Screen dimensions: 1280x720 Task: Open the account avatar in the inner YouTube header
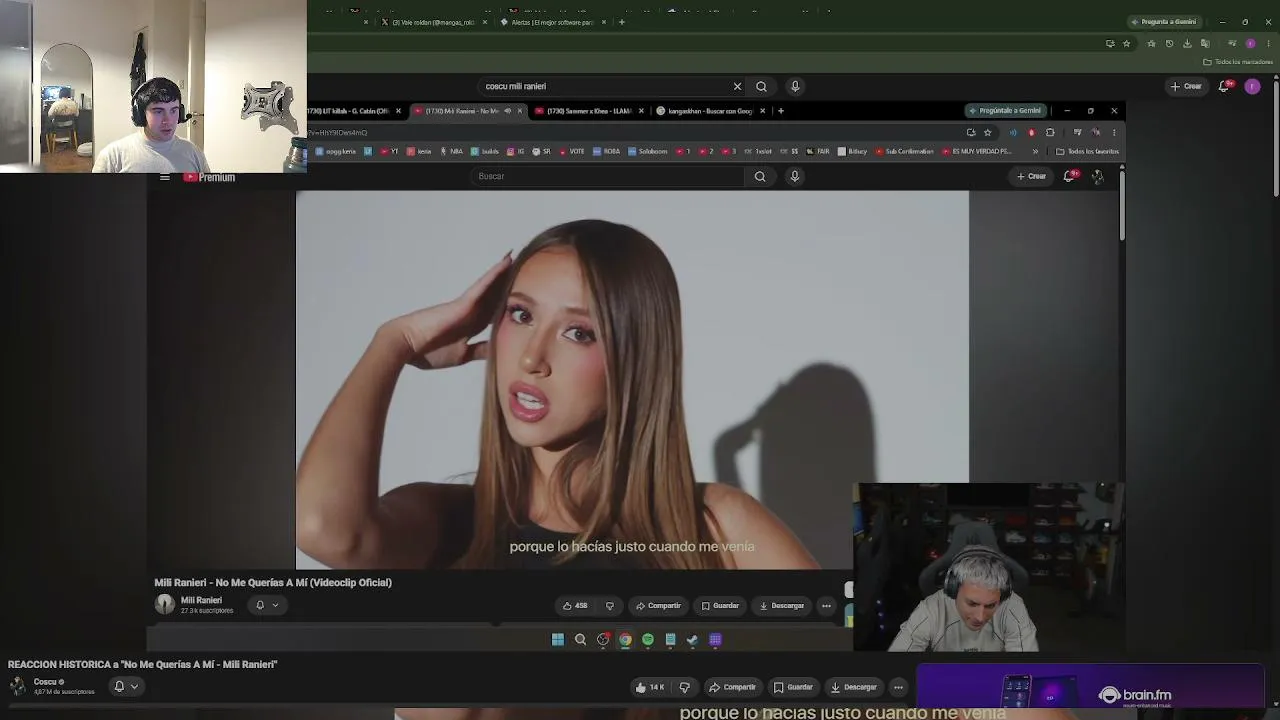click(1098, 176)
